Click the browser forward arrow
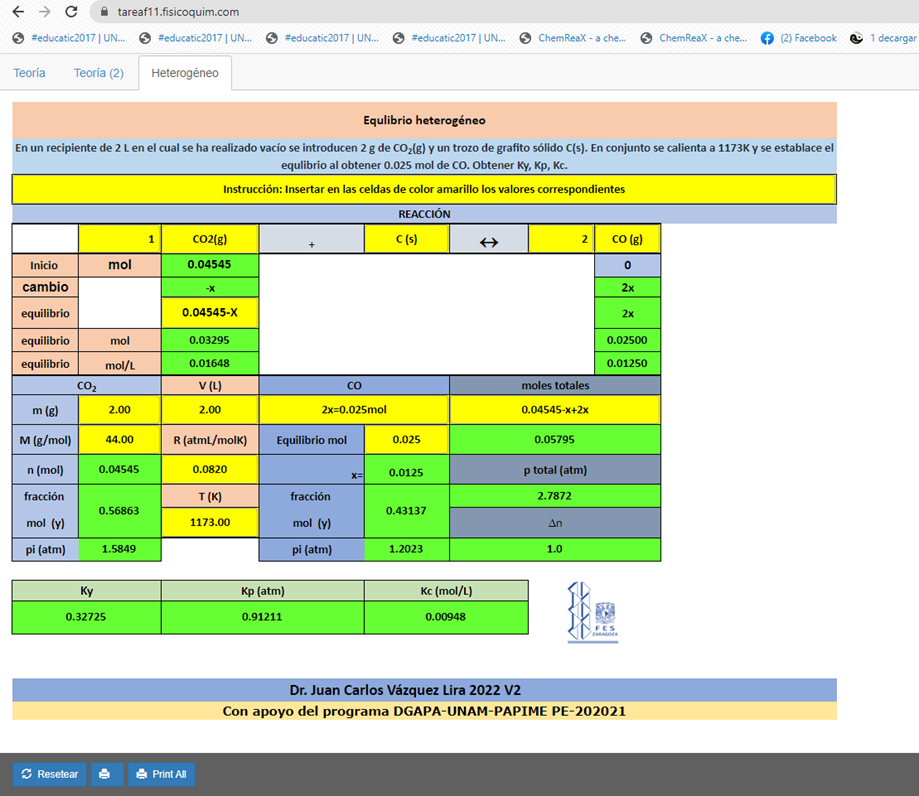Viewport: 919px width, 796px height. click(x=45, y=12)
